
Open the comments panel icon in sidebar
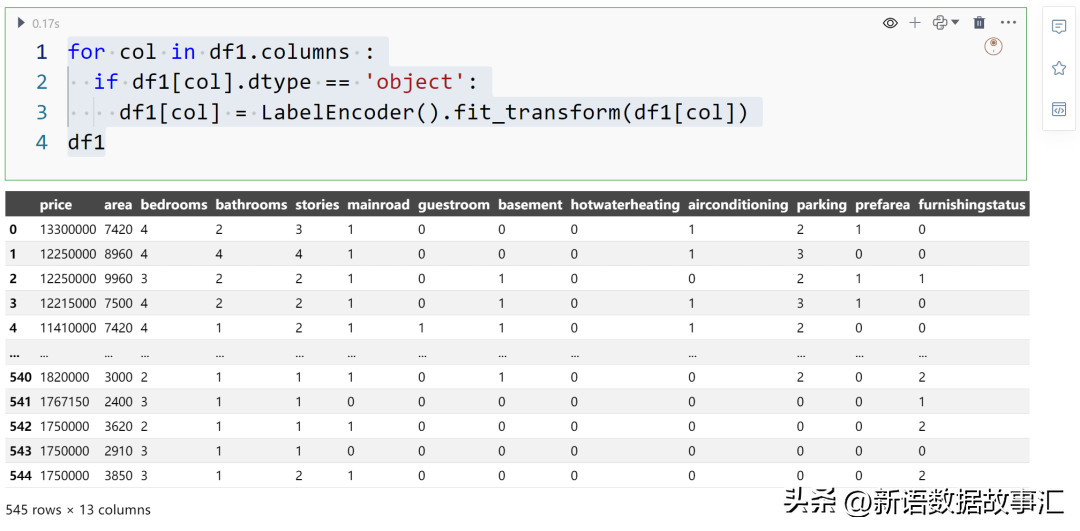[x=1059, y=27]
